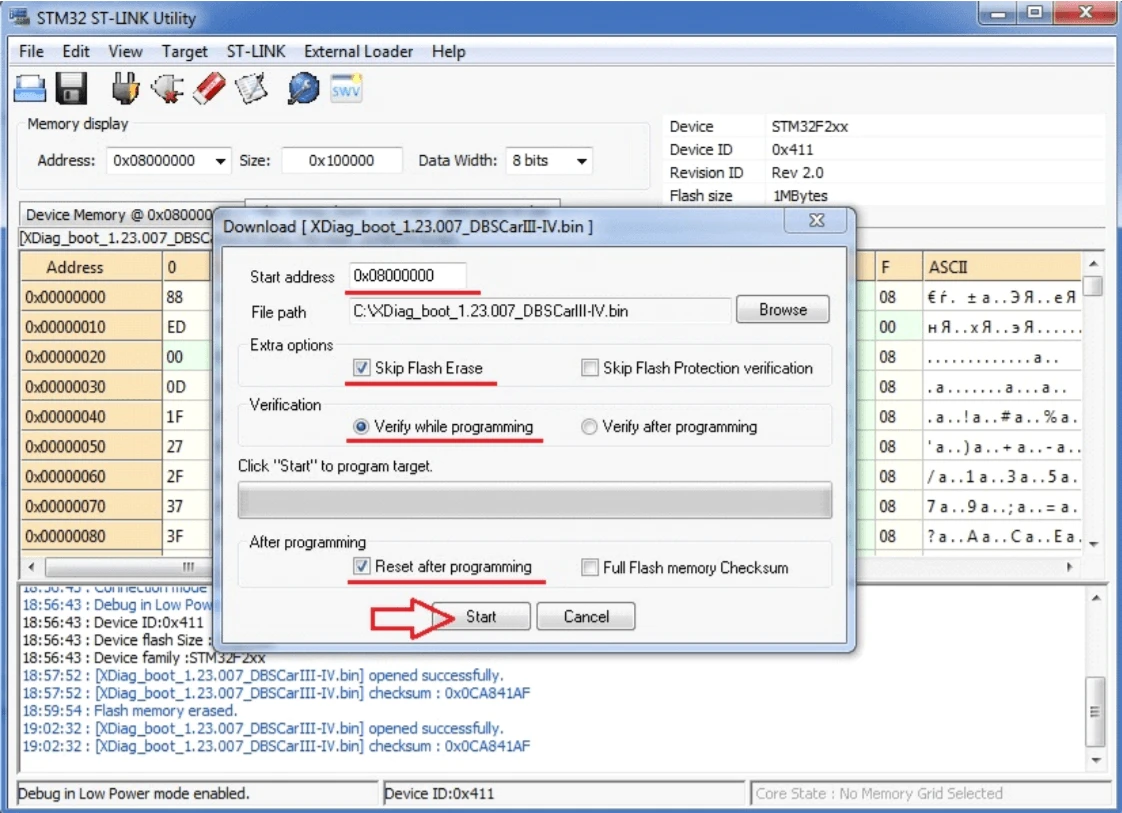
Task: Click the Start address input field
Action: (x=407, y=276)
